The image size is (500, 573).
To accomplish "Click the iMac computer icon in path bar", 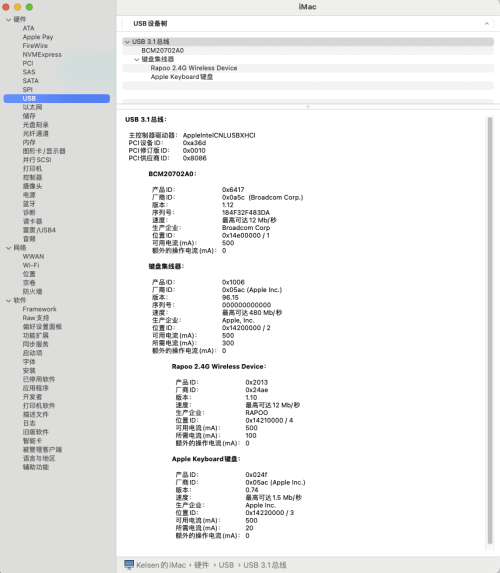I will click(129, 565).
